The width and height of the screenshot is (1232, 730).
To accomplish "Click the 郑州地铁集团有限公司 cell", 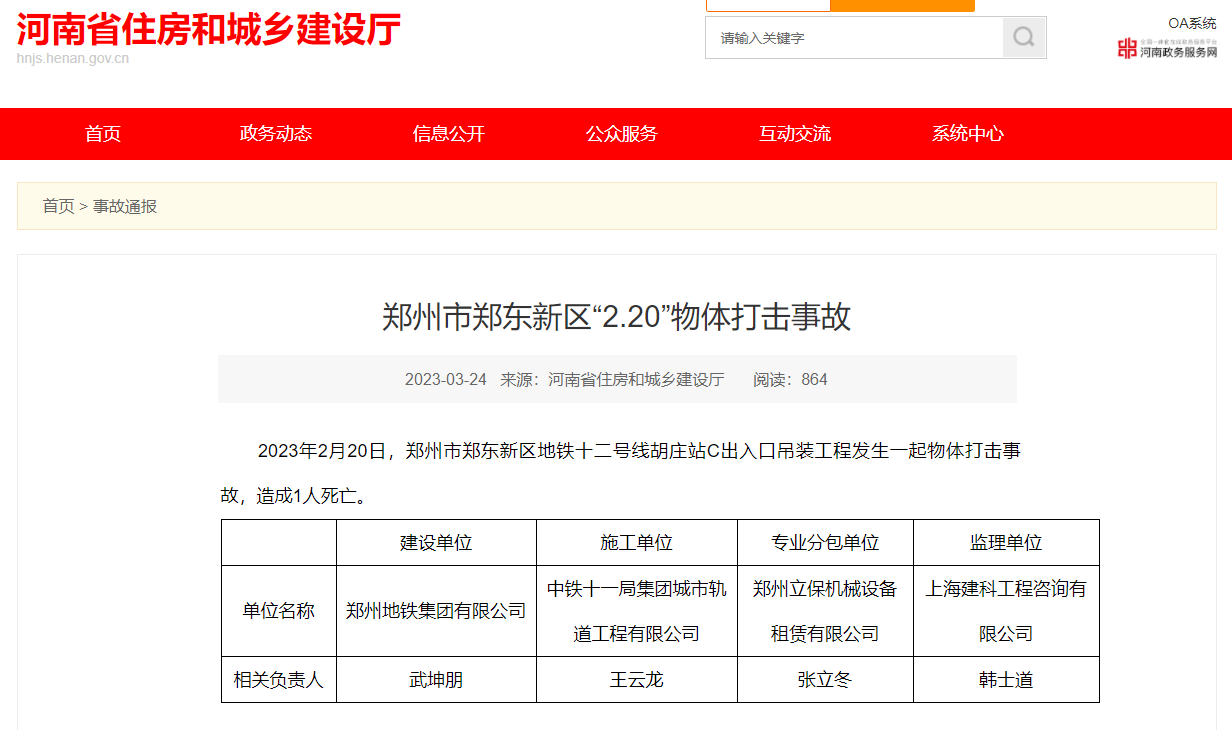I will (x=436, y=611).
